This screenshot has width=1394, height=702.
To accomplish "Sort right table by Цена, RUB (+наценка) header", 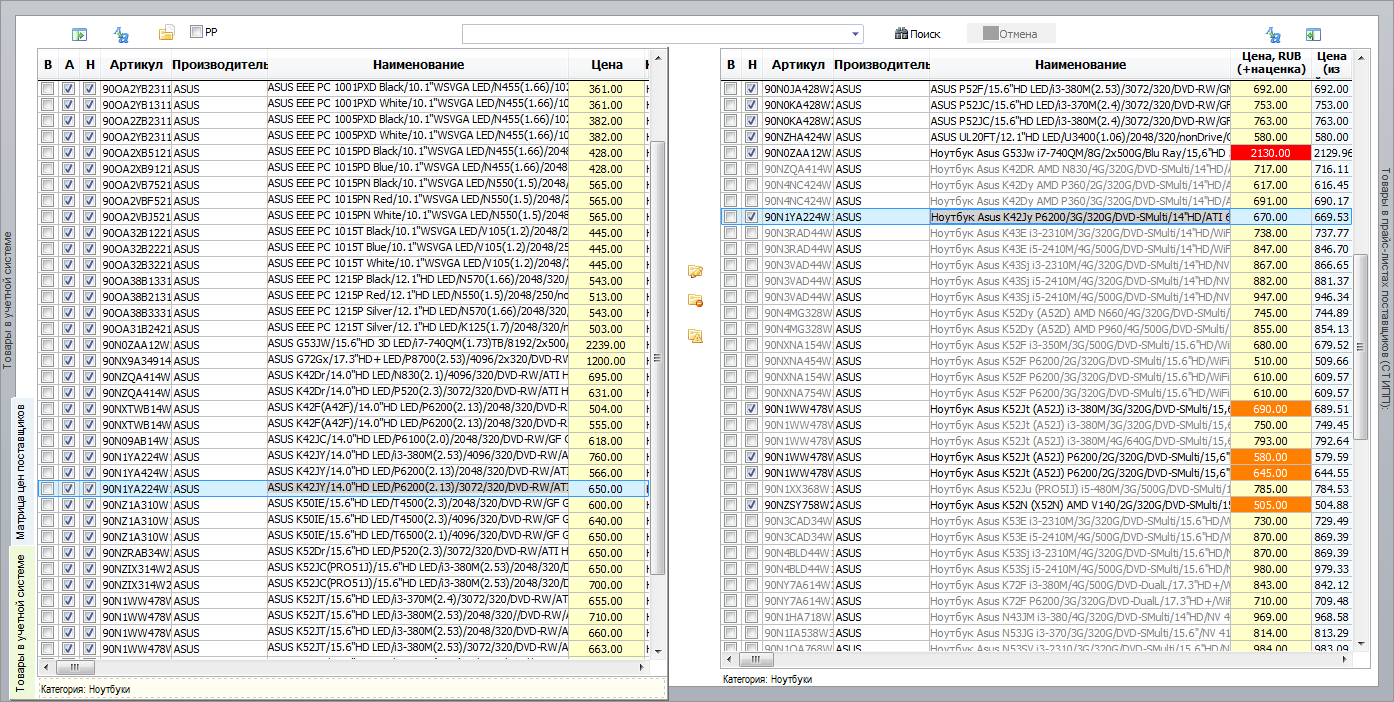I will click(1270, 65).
